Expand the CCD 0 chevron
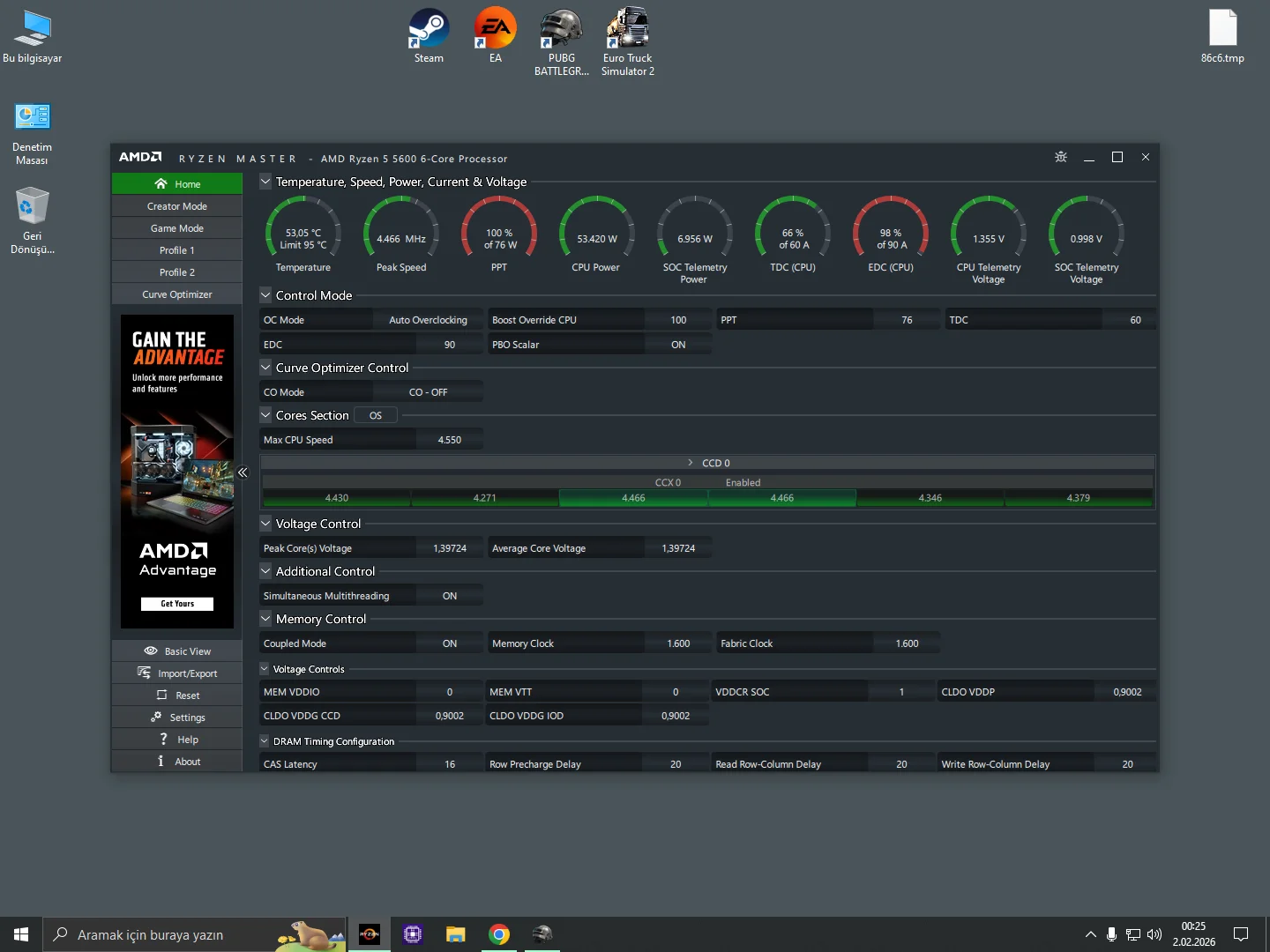Image resolution: width=1270 pixels, height=952 pixels. point(691,463)
